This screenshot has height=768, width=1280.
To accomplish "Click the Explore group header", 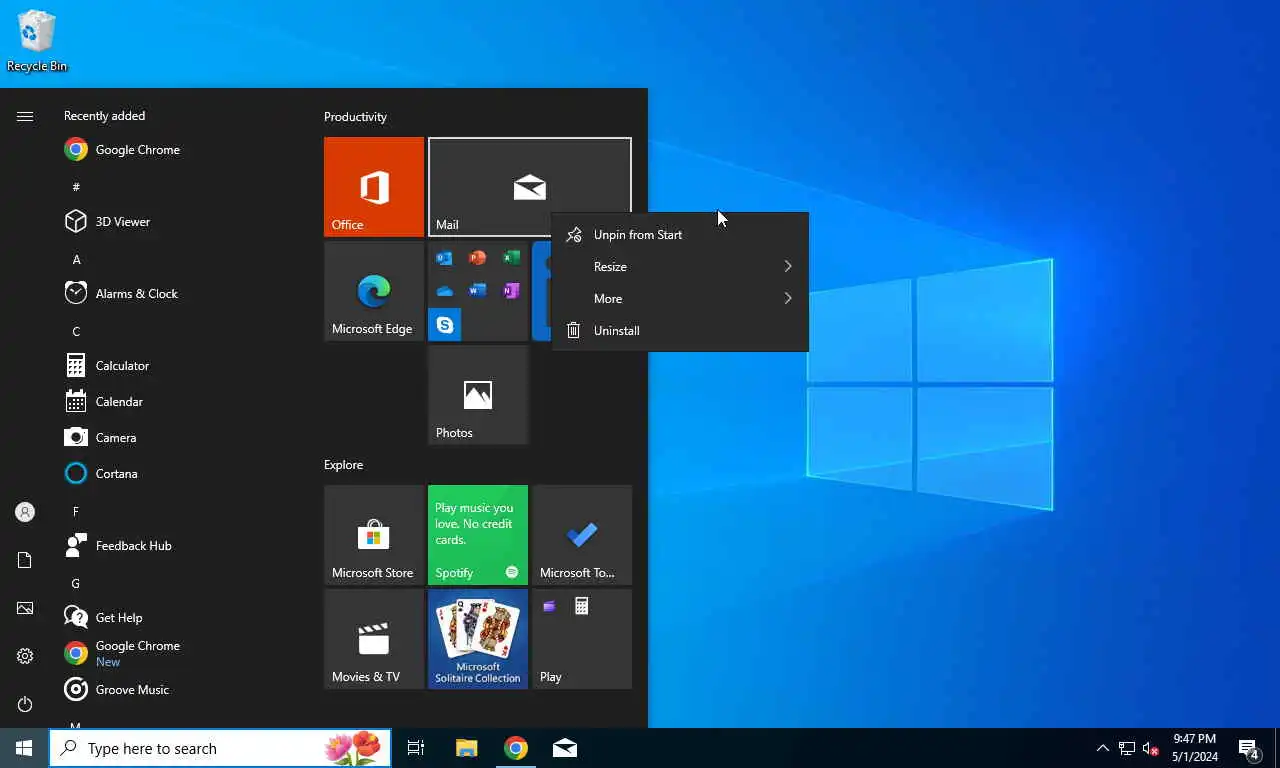I will (x=343, y=465).
